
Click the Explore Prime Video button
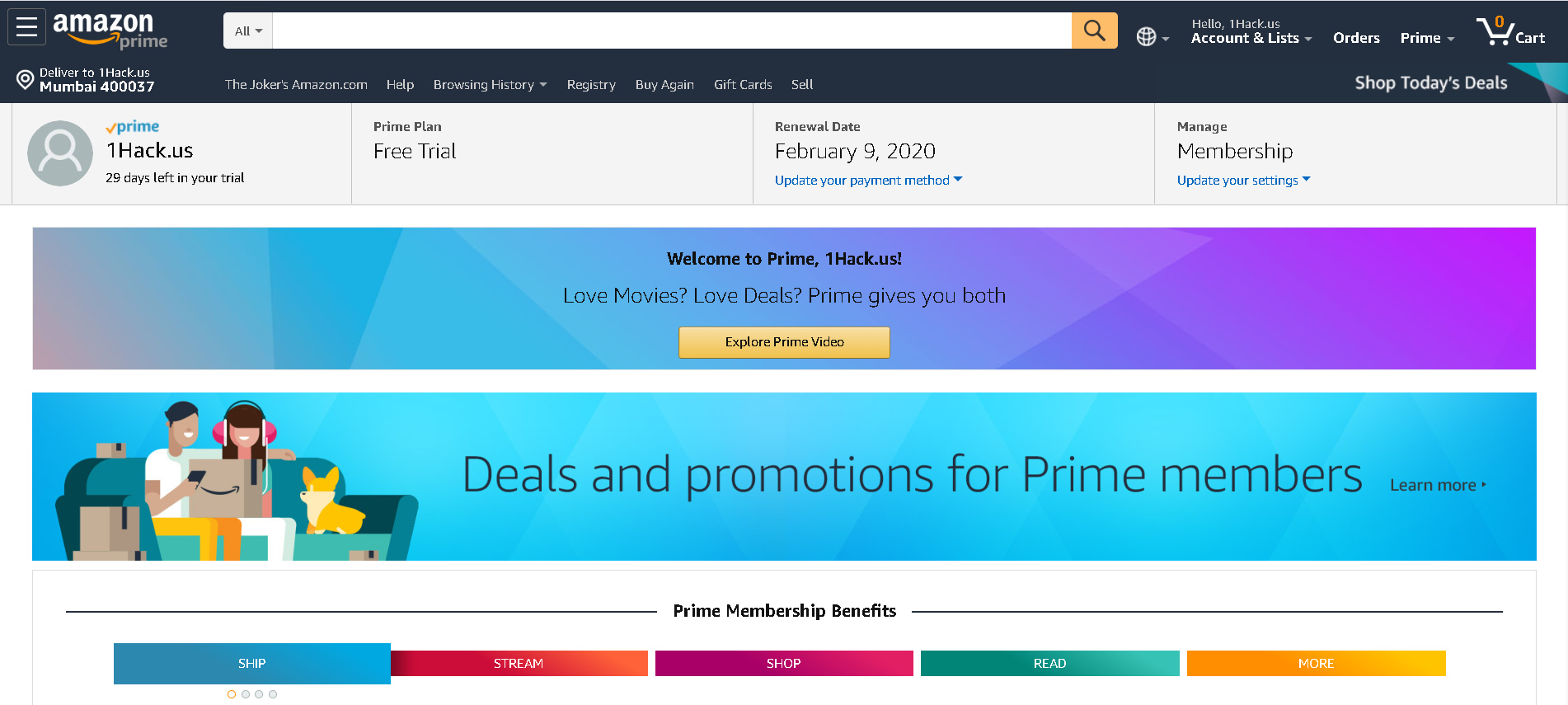tap(784, 342)
